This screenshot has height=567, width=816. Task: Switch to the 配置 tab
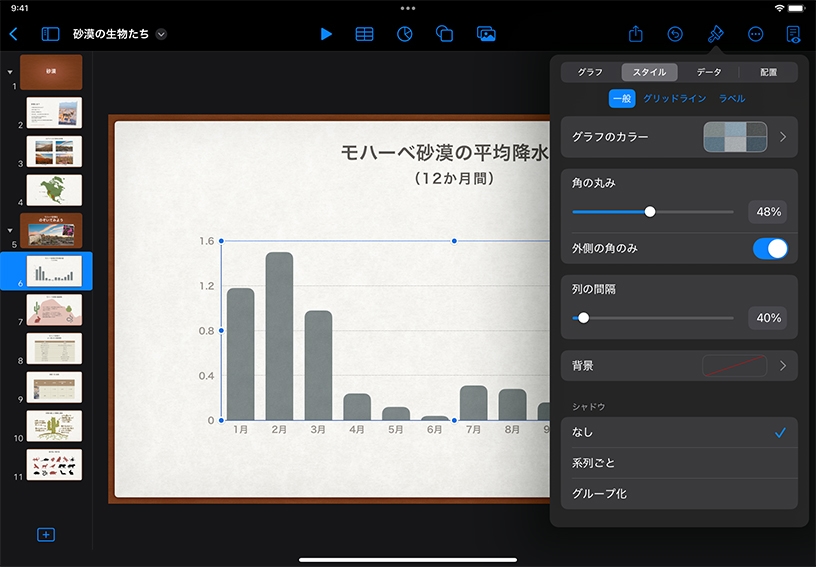pyautogui.click(x=768, y=72)
